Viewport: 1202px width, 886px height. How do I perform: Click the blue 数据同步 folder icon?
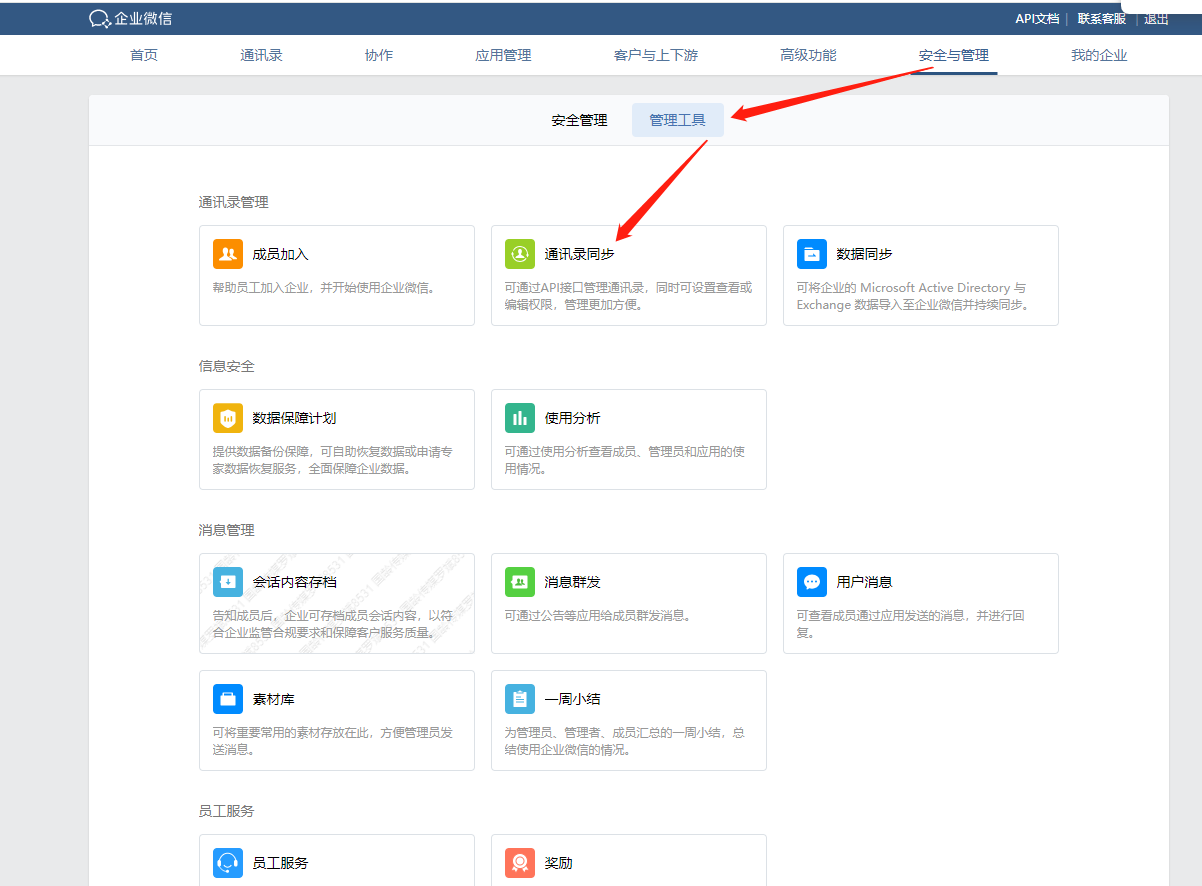[812, 254]
